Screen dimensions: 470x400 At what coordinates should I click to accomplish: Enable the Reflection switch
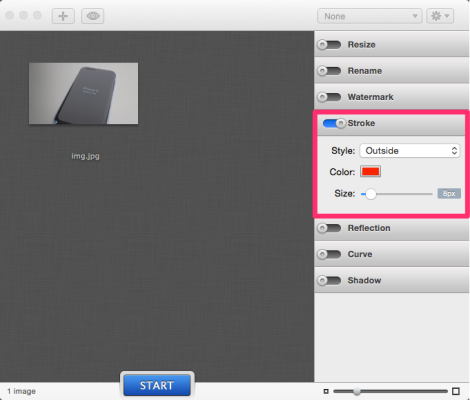pos(329,228)
